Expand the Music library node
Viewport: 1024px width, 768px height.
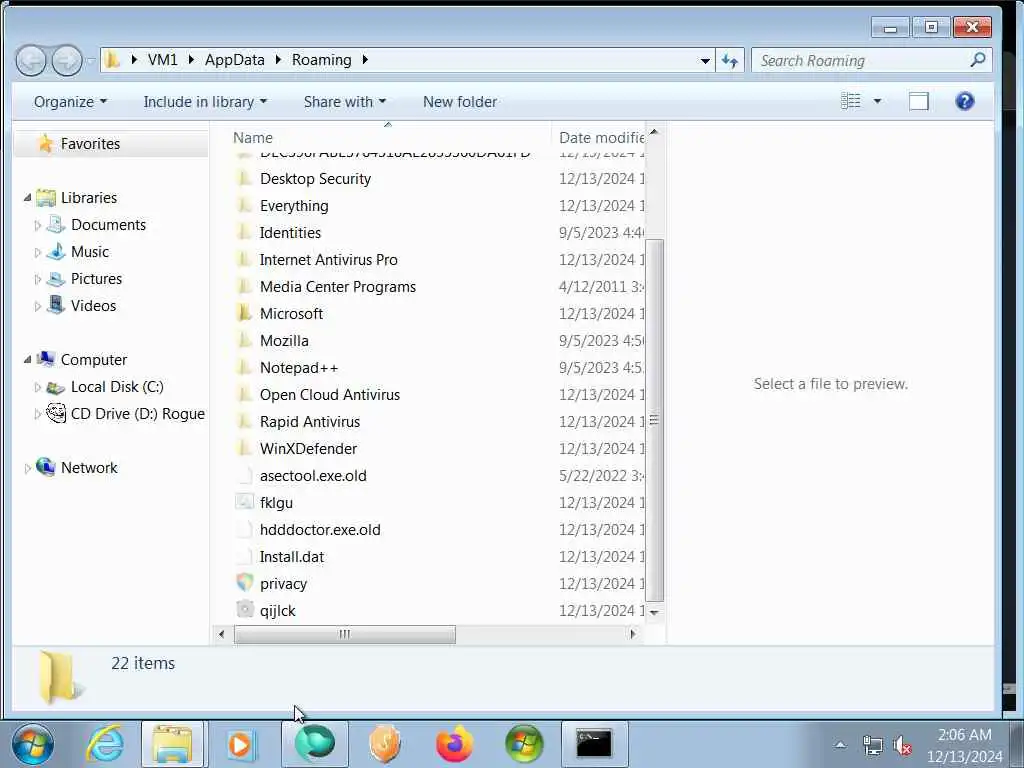coord(38,252)
